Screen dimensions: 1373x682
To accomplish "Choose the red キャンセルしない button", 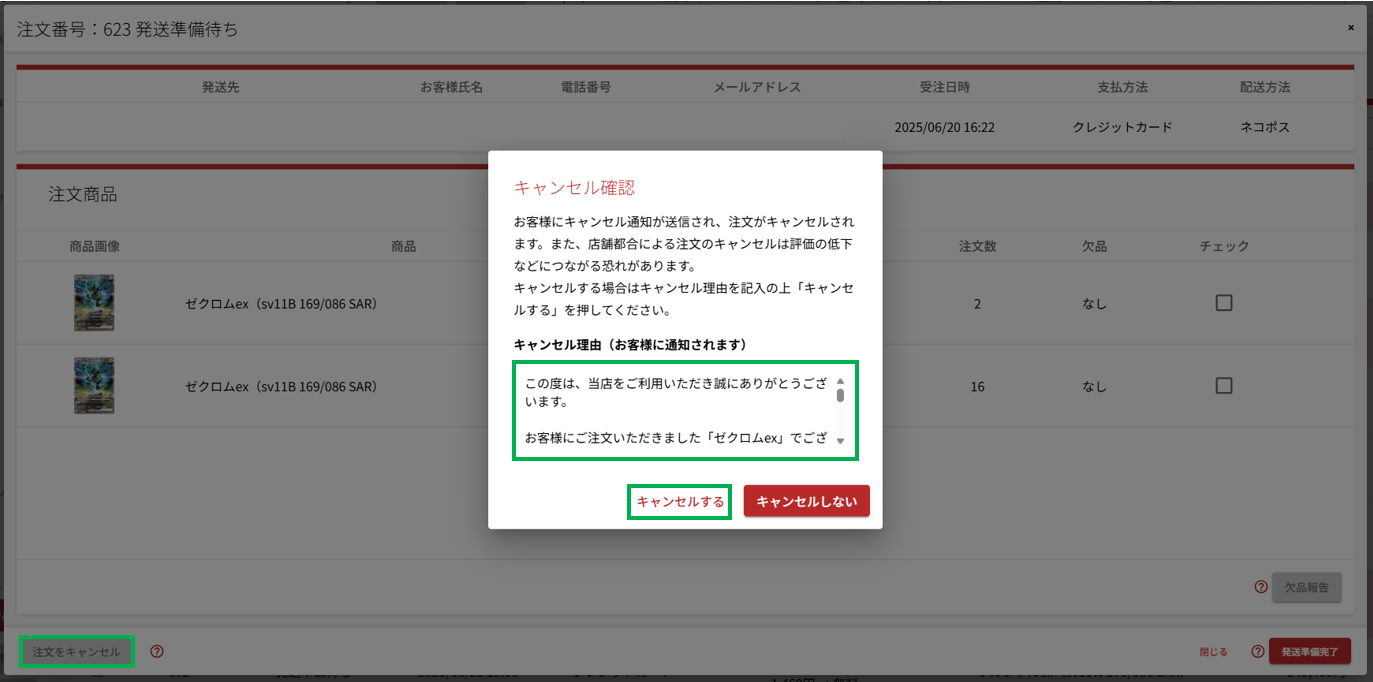I will (x=806, y=502).
